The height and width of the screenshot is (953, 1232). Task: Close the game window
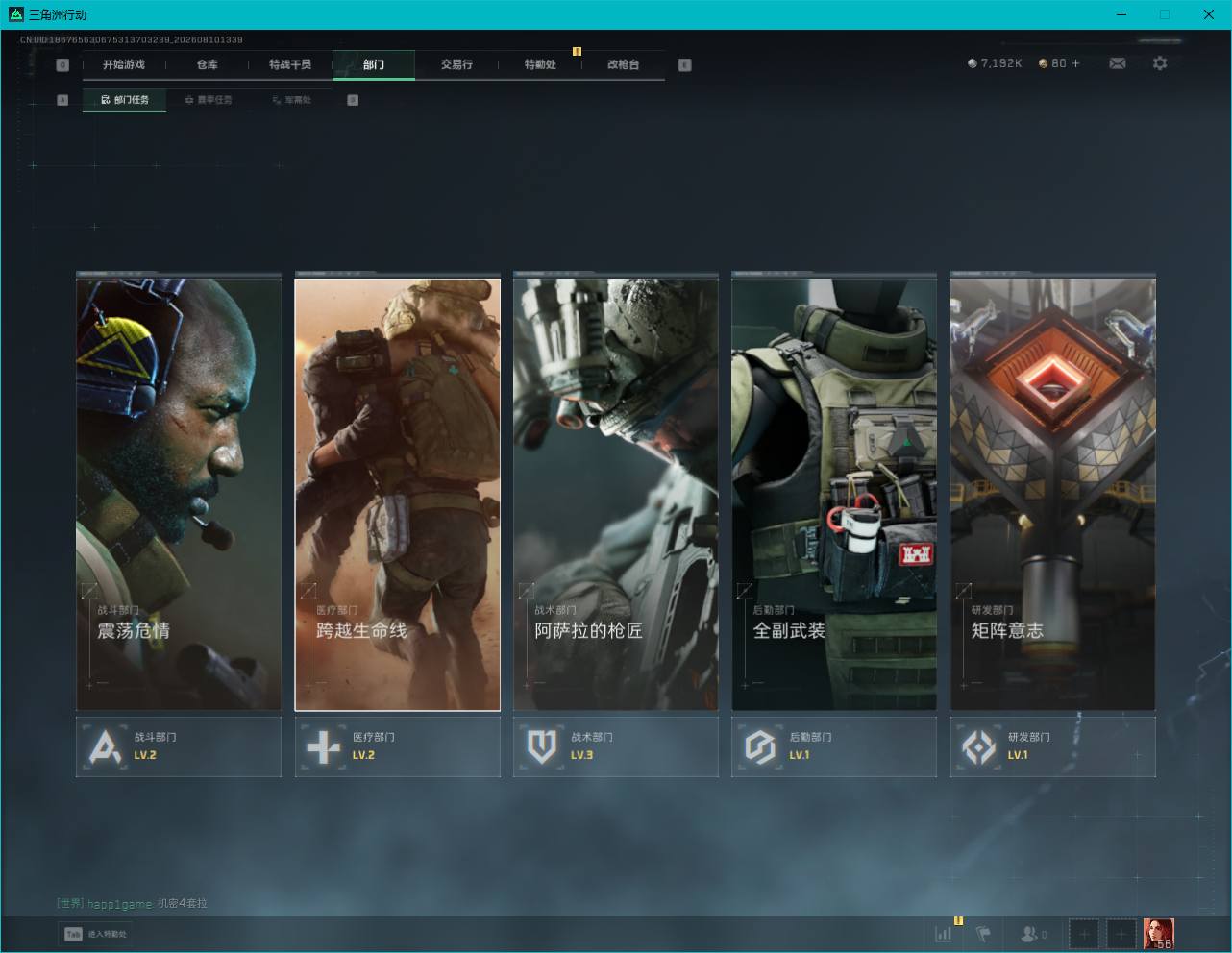[1209, 14]
